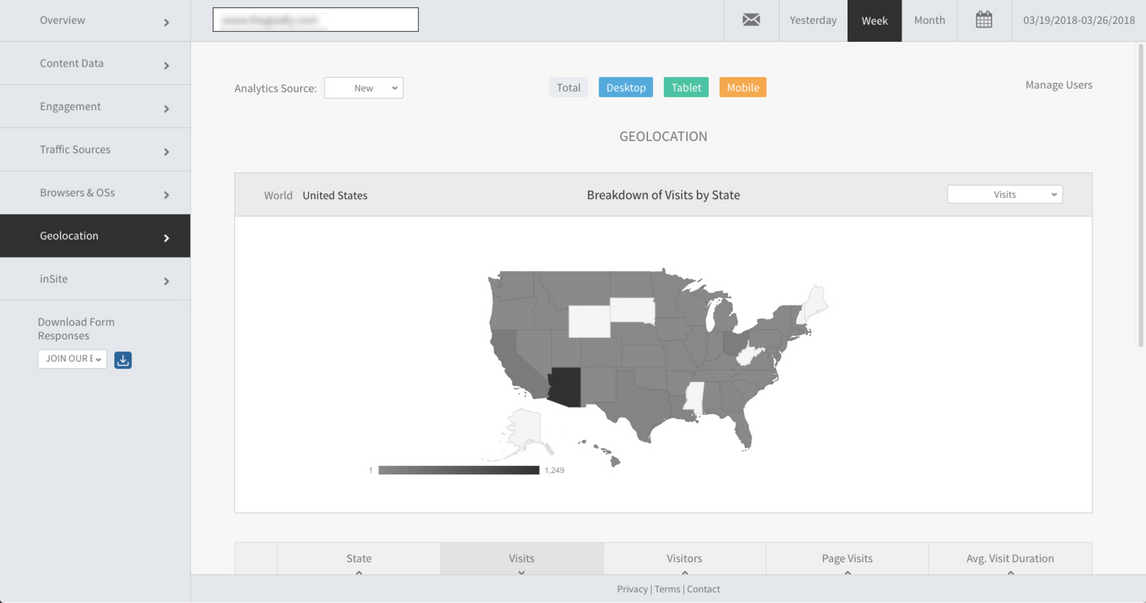Viewport: 1146px width, 603px height.
Task: Expand the Overview menu chevron arrow
Action: point(166,22)
